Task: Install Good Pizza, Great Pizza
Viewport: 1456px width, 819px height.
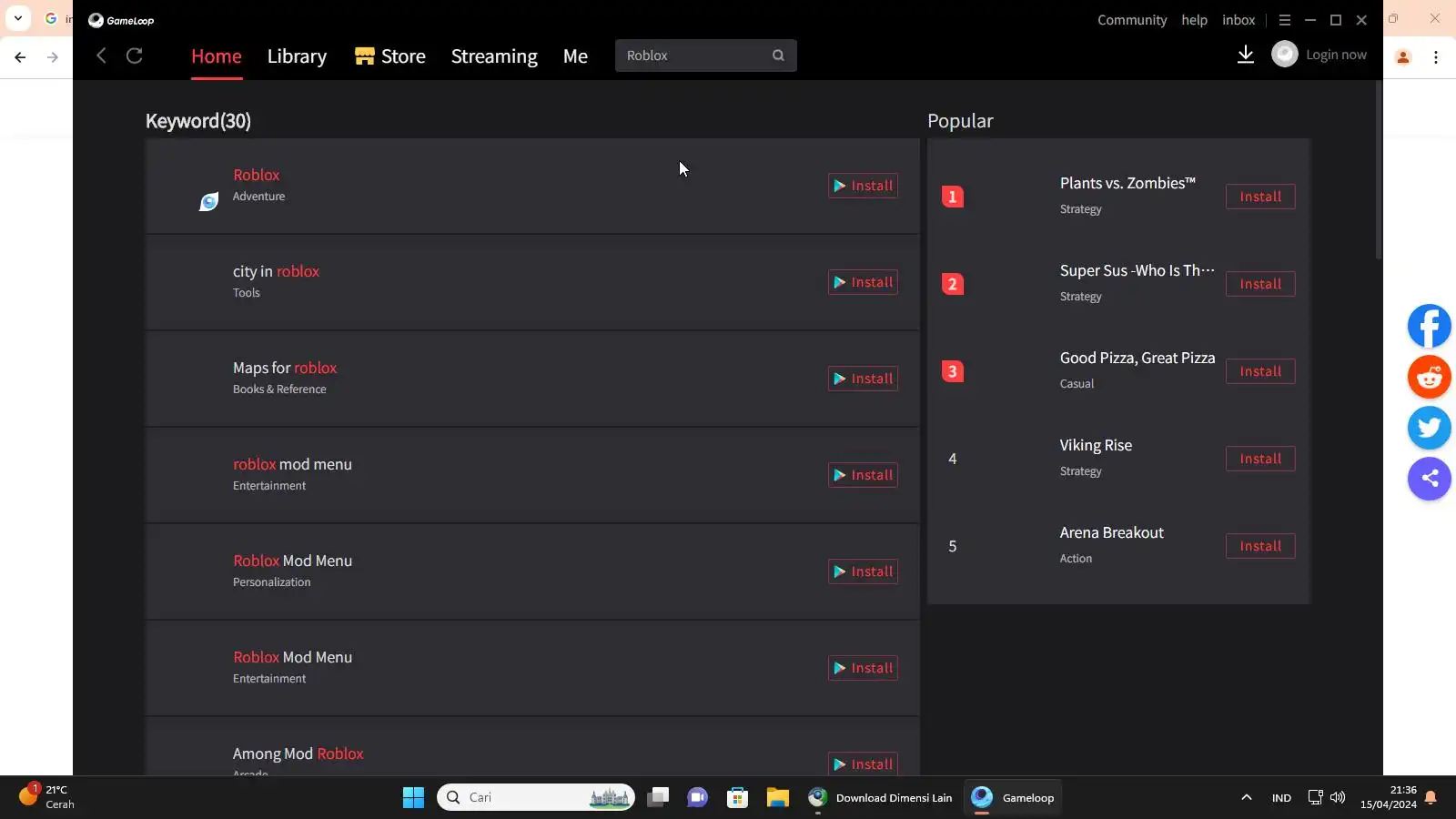Action: click(1260, 371)
